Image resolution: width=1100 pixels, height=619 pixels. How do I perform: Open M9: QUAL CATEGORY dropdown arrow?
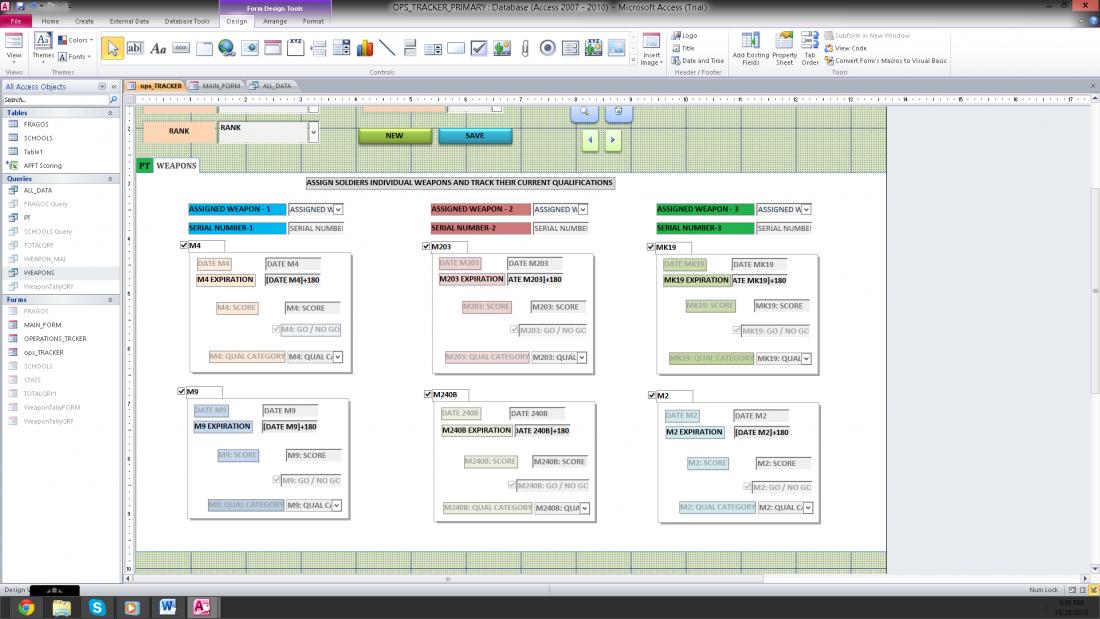click(x=337, y=505)
